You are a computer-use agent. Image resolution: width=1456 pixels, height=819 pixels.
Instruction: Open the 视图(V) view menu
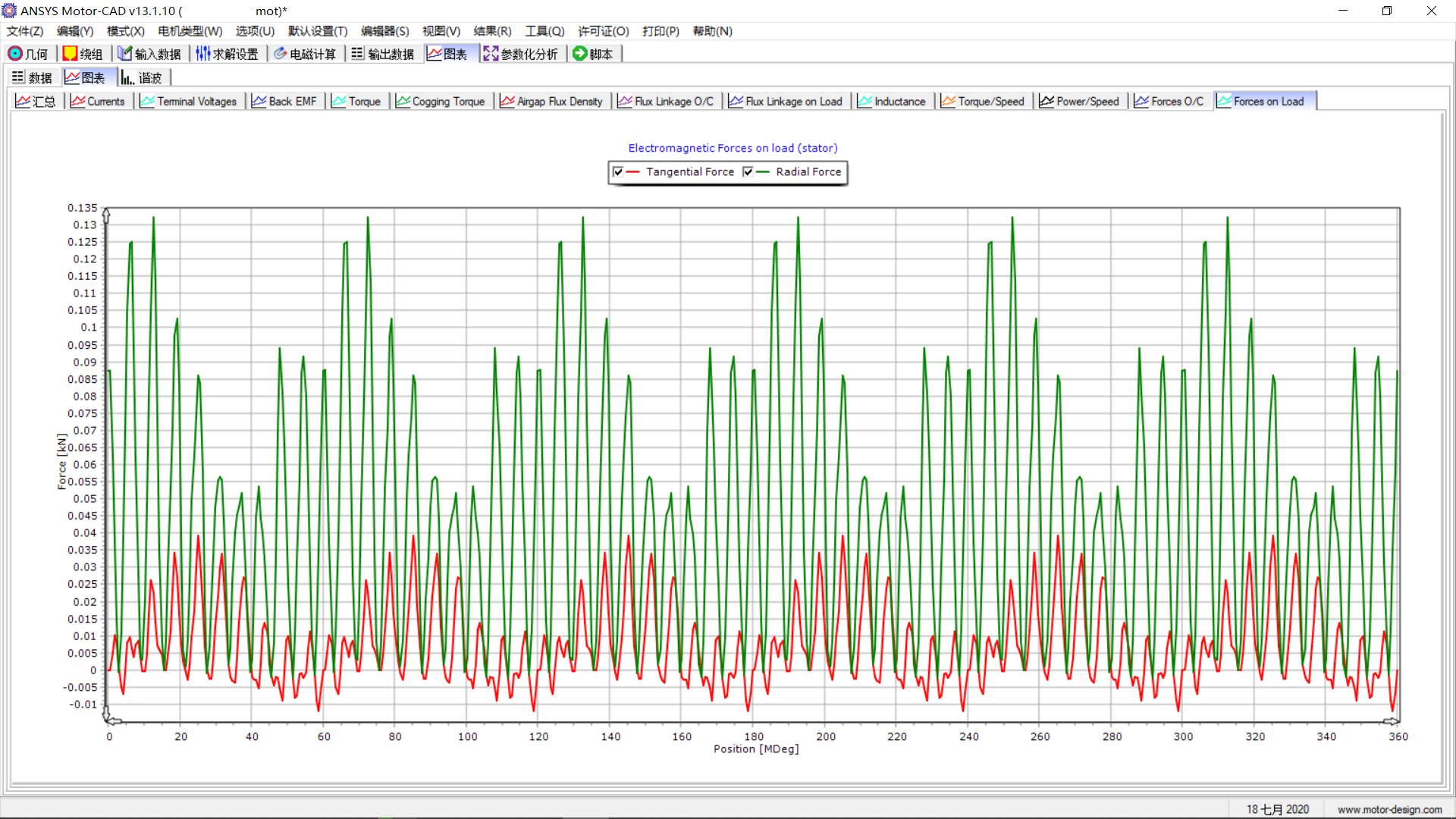(441, 31)
